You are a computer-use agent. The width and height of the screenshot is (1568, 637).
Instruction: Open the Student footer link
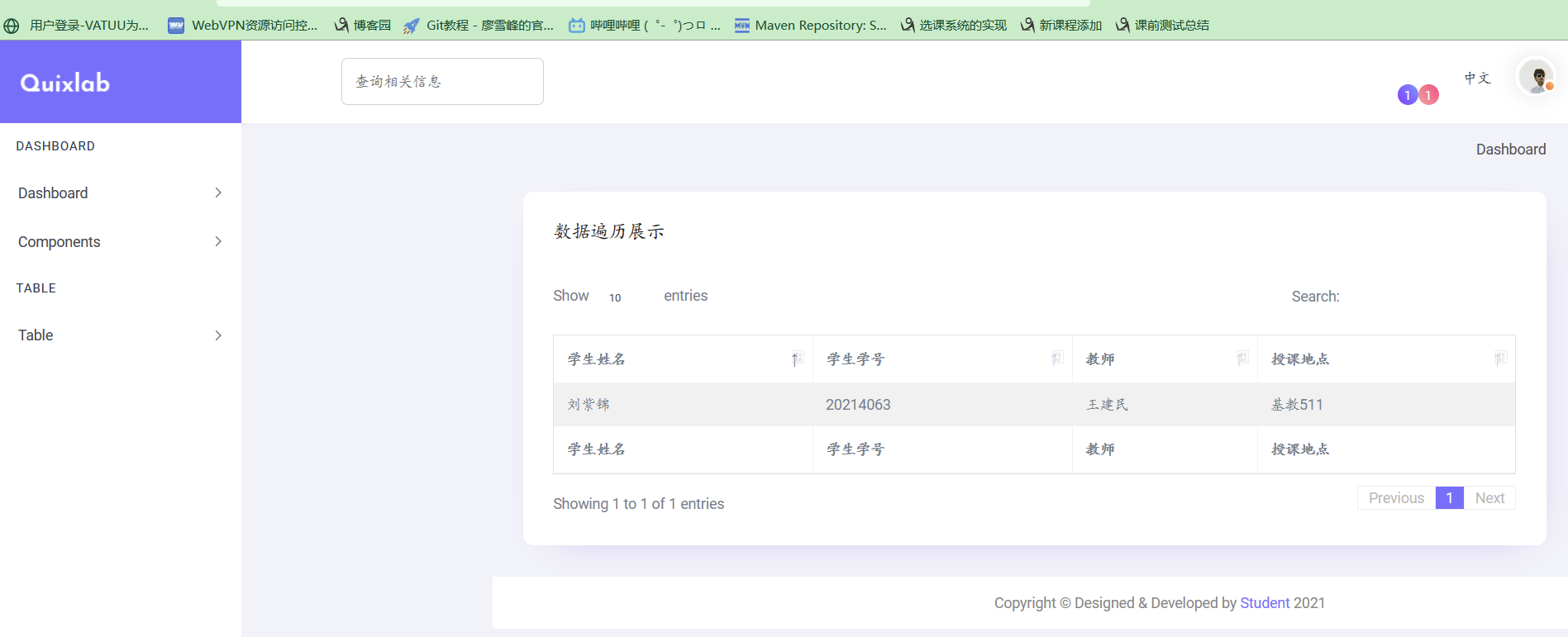click(x=1265, y=603)
